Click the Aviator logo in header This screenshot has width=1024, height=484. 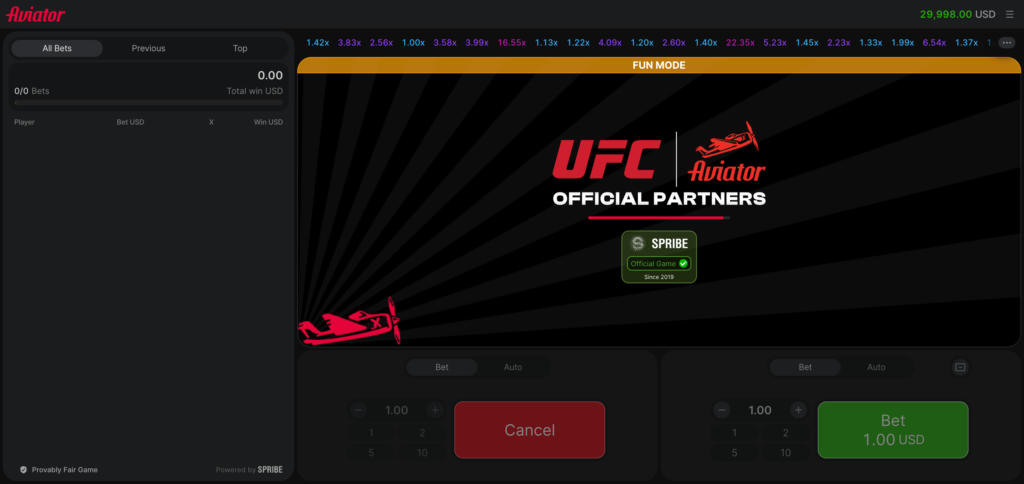[36, 14]
